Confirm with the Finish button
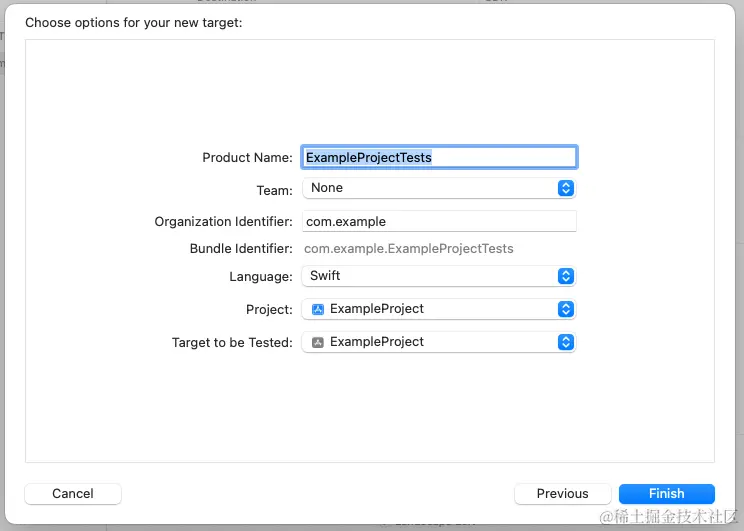 (666, 494)
